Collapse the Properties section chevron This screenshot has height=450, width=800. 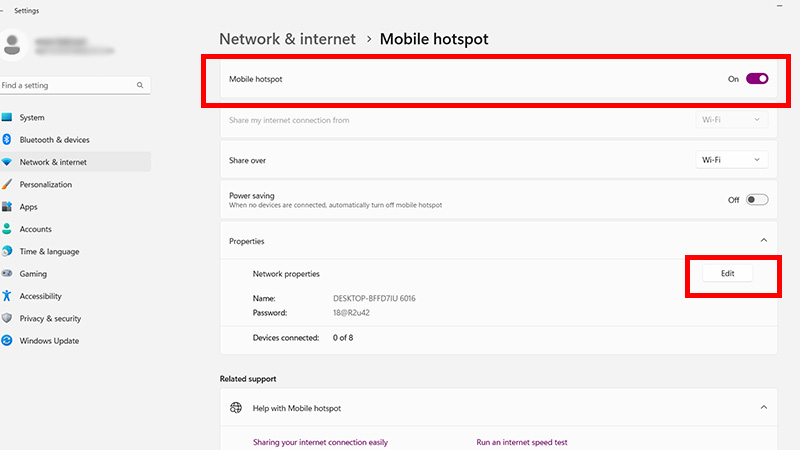pyautogui.click(x=763, y=241)
